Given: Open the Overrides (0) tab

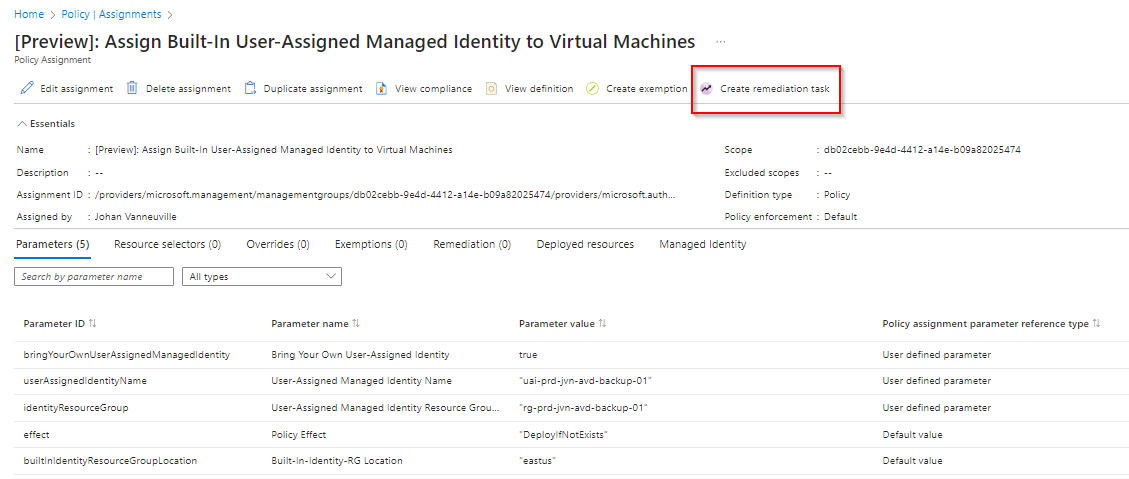Looking at the screenshot, I should (278, 244).
